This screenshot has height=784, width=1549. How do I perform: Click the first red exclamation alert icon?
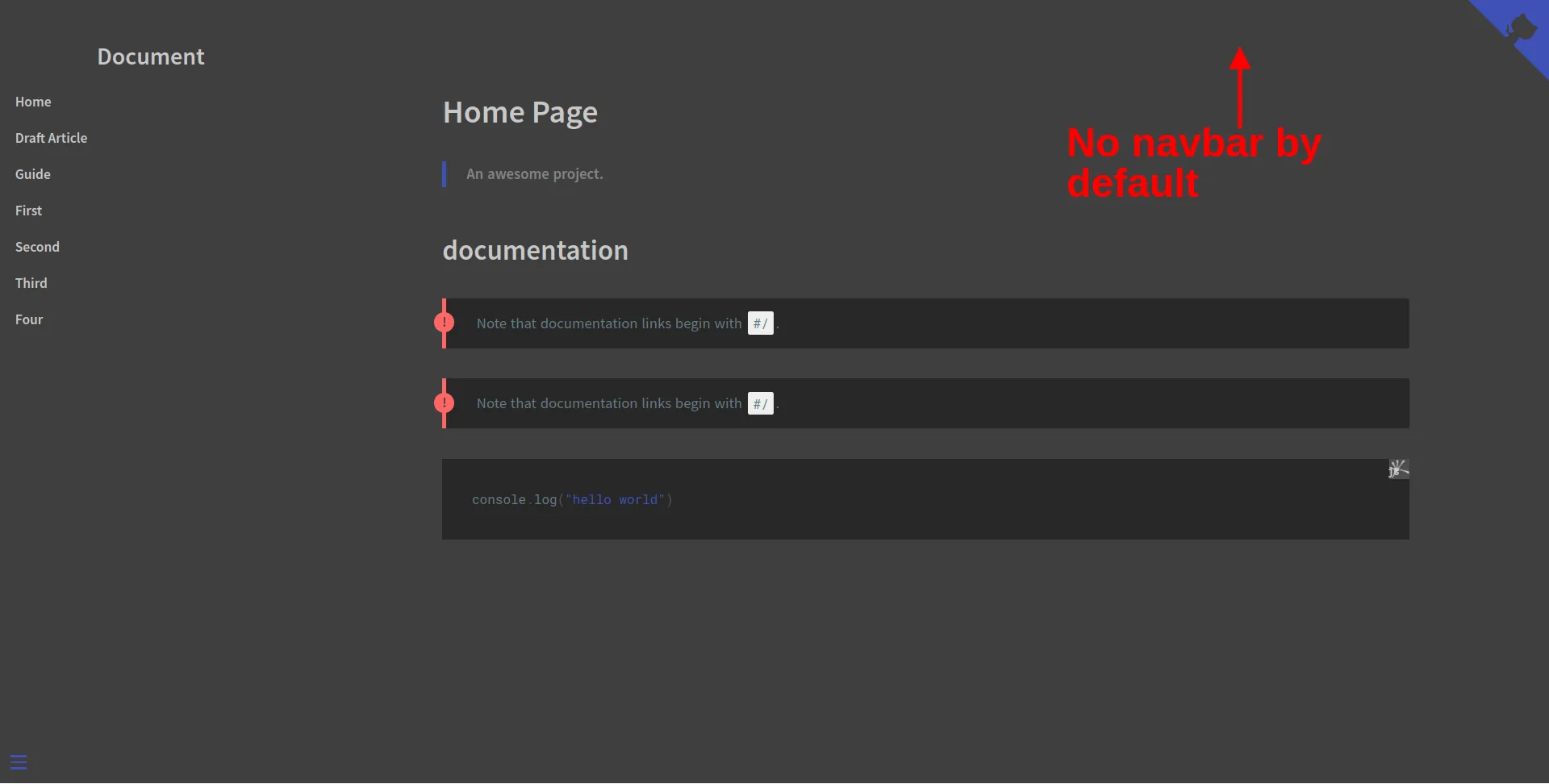[x=444, y=323]
